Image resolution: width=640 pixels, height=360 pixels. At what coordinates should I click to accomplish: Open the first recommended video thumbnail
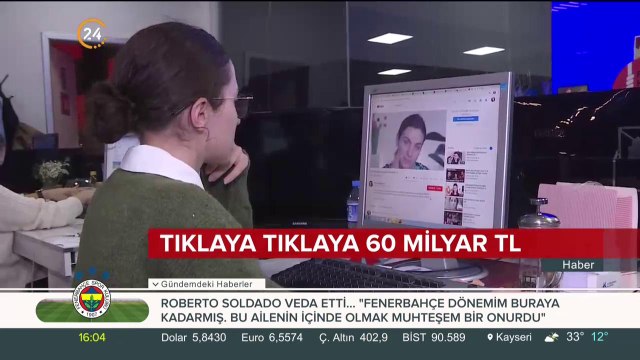[x=456, y=158]
